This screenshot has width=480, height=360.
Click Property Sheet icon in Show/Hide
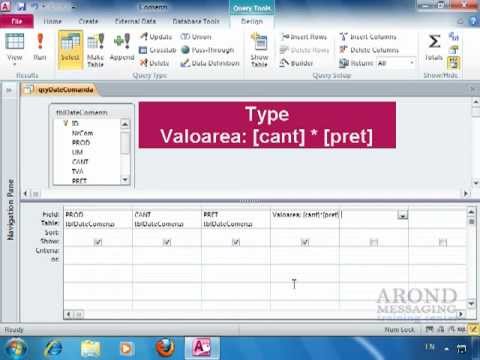pyautogui.click(x=453, y=50)
